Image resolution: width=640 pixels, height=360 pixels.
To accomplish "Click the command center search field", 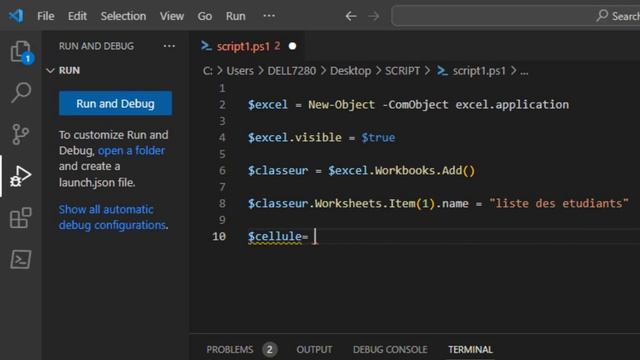I will (516, 16).
